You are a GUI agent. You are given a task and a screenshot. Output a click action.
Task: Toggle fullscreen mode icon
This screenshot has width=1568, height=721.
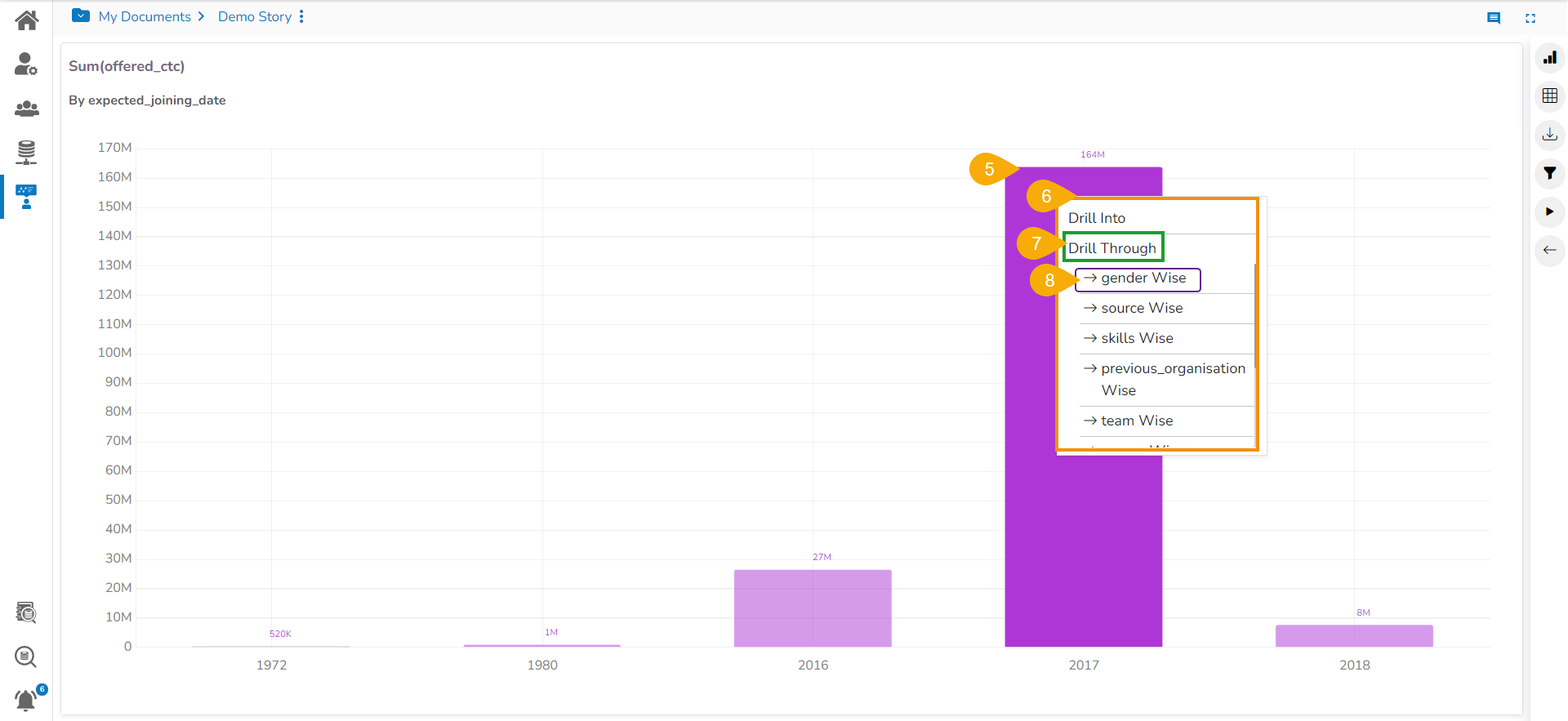pyautogui.click(x=1530, y=18)
